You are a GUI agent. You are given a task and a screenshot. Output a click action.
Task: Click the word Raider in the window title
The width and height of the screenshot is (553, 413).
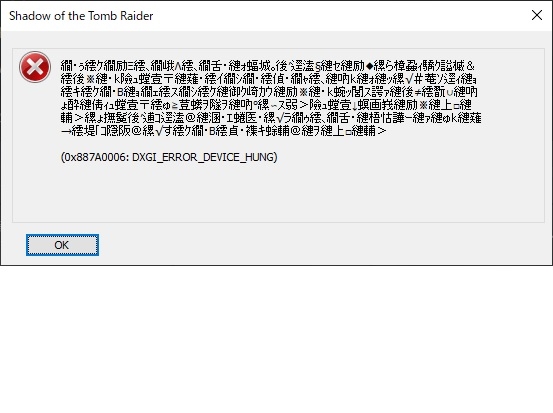coord(136,16)
